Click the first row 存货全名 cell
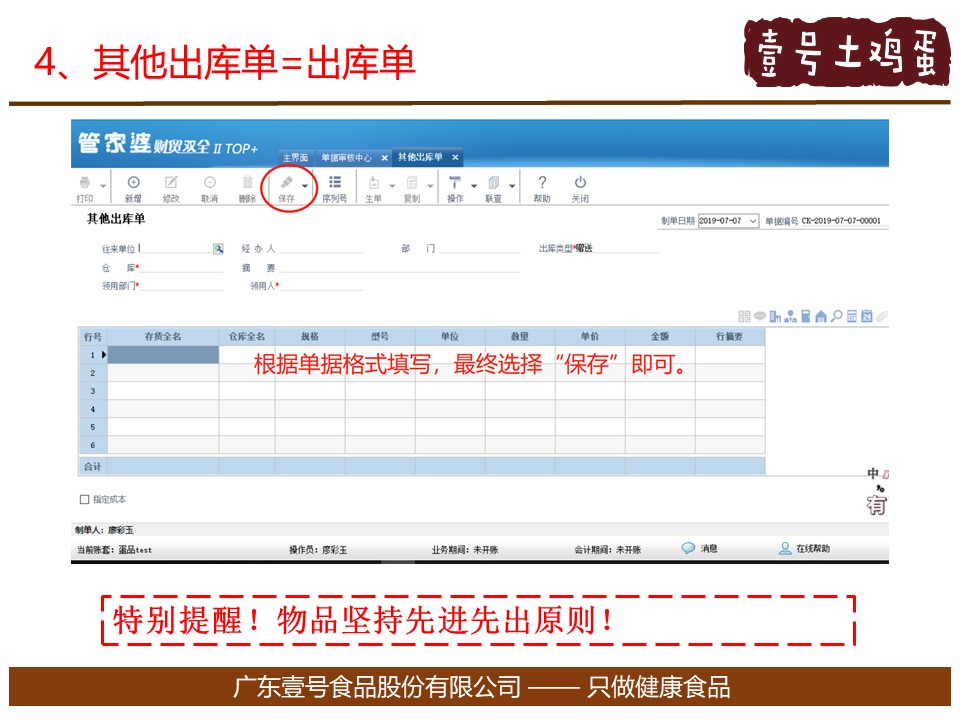960x720 pixels. [162, 355]
